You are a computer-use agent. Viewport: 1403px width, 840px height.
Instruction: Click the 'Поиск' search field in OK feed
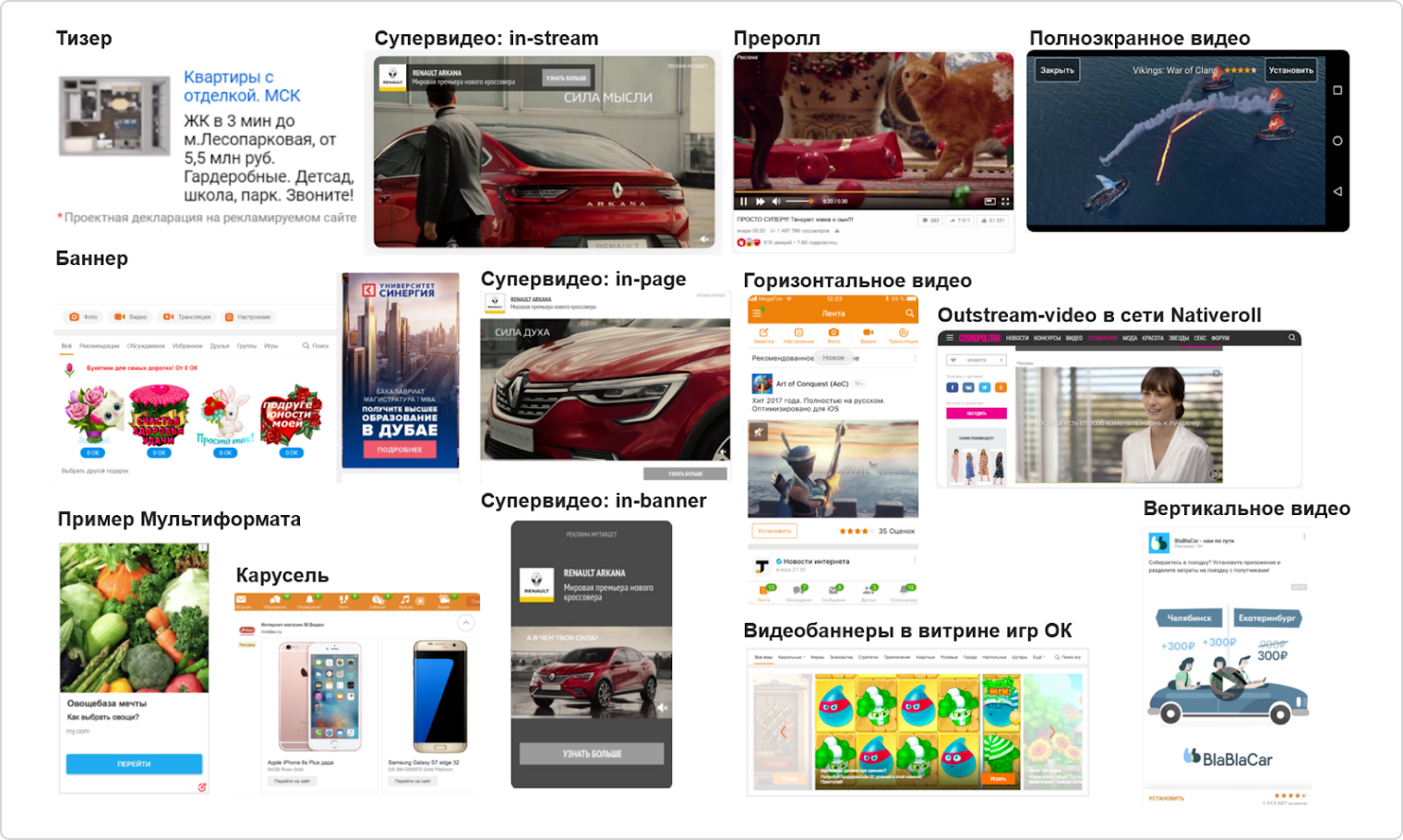coord(316,346)
